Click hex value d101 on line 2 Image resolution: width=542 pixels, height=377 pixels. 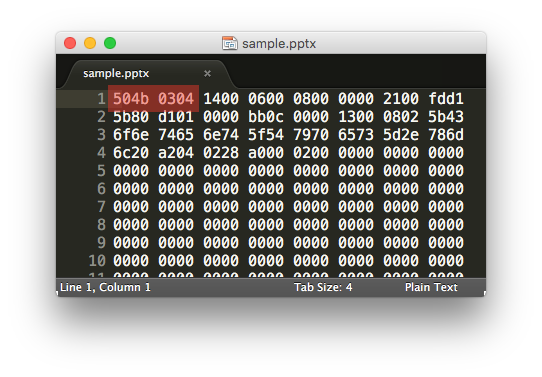click(176, 117)
